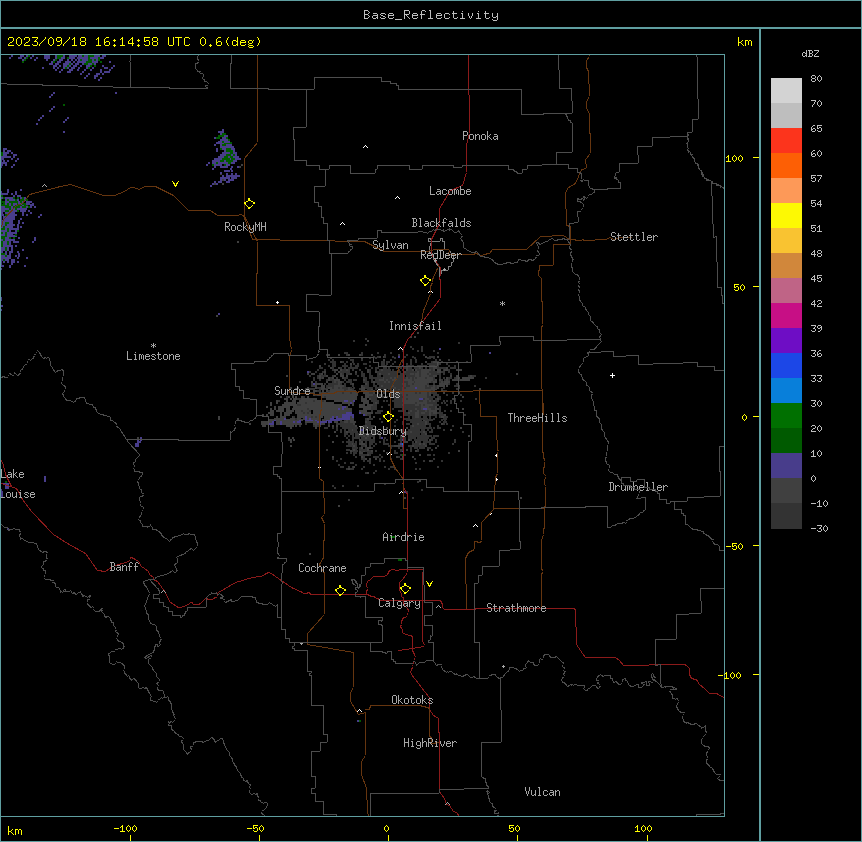Select the magenta 42 dBZ color band

coord(786,315)
